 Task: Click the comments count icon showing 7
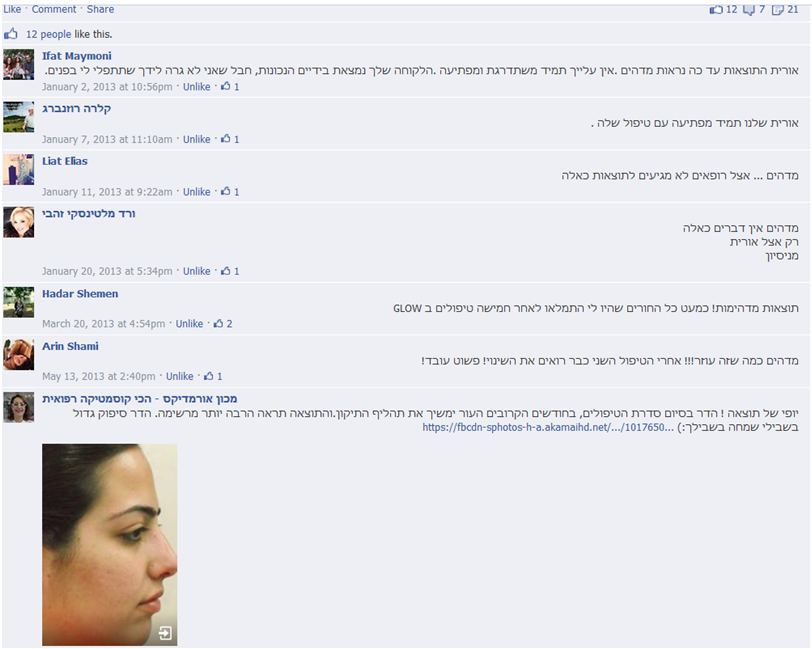[749, 10]
